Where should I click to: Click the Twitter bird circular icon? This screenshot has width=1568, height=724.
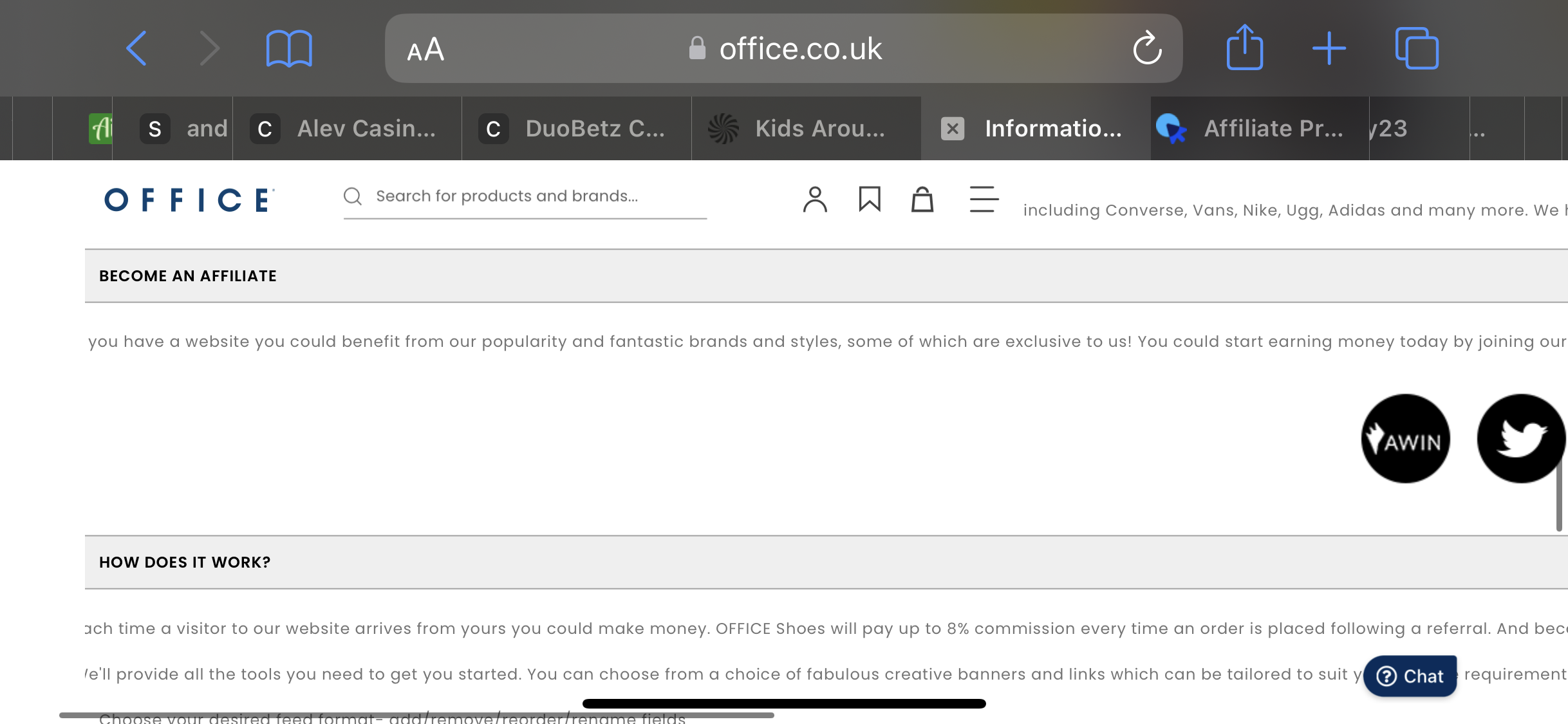(x=1522, y=438)
